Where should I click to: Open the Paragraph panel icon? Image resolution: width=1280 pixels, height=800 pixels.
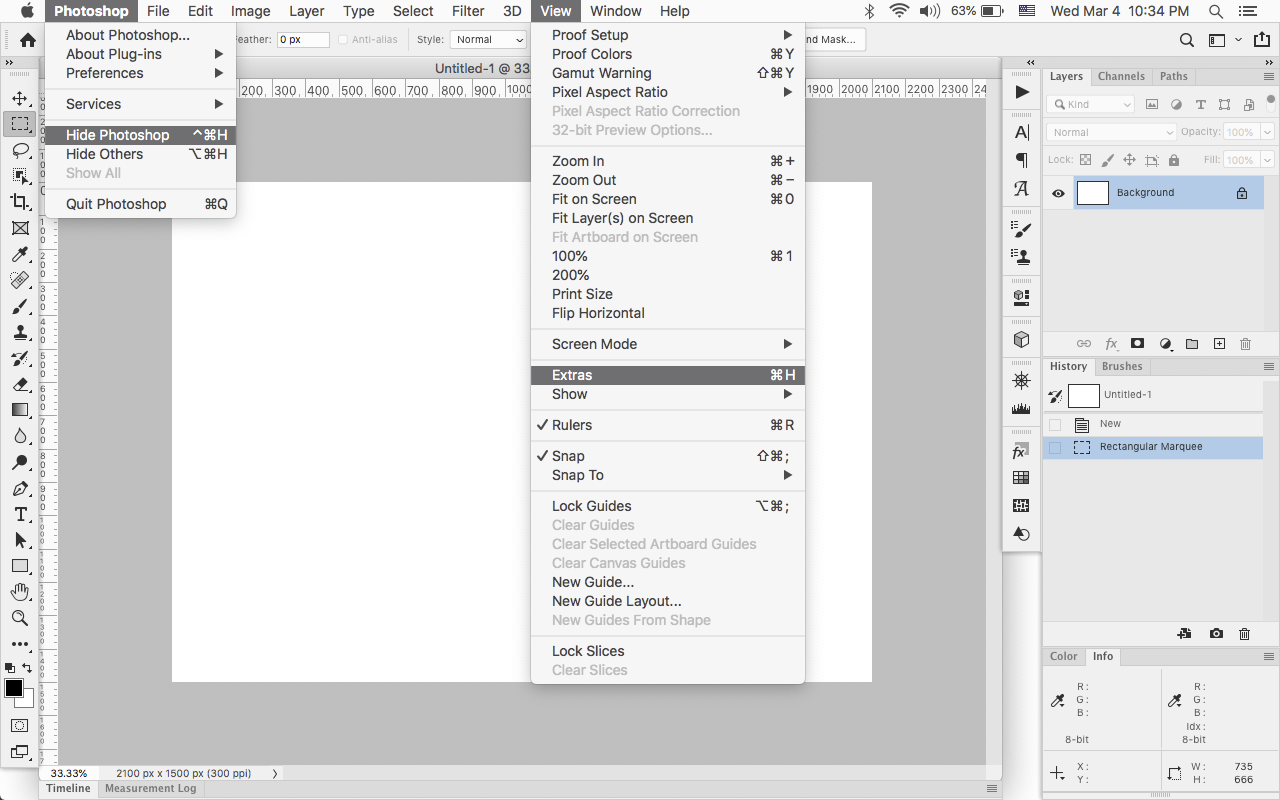click(x=1021, y=160)
